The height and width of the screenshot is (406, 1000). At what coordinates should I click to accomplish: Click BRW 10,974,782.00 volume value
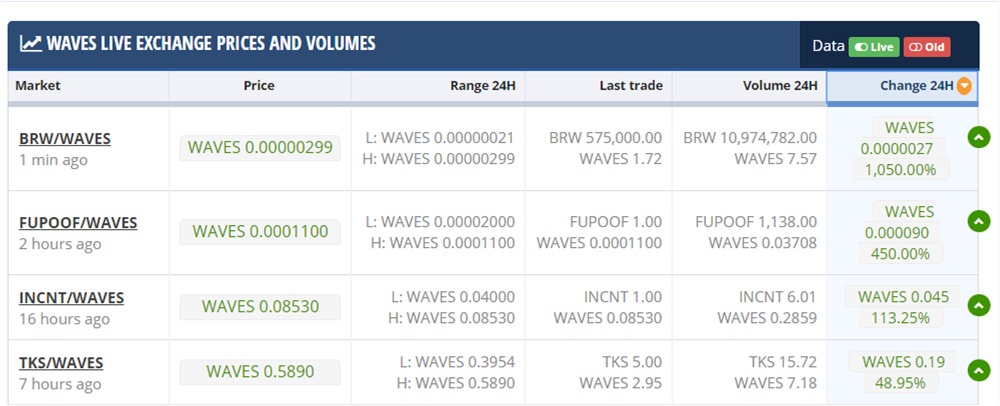coord(750,138)
